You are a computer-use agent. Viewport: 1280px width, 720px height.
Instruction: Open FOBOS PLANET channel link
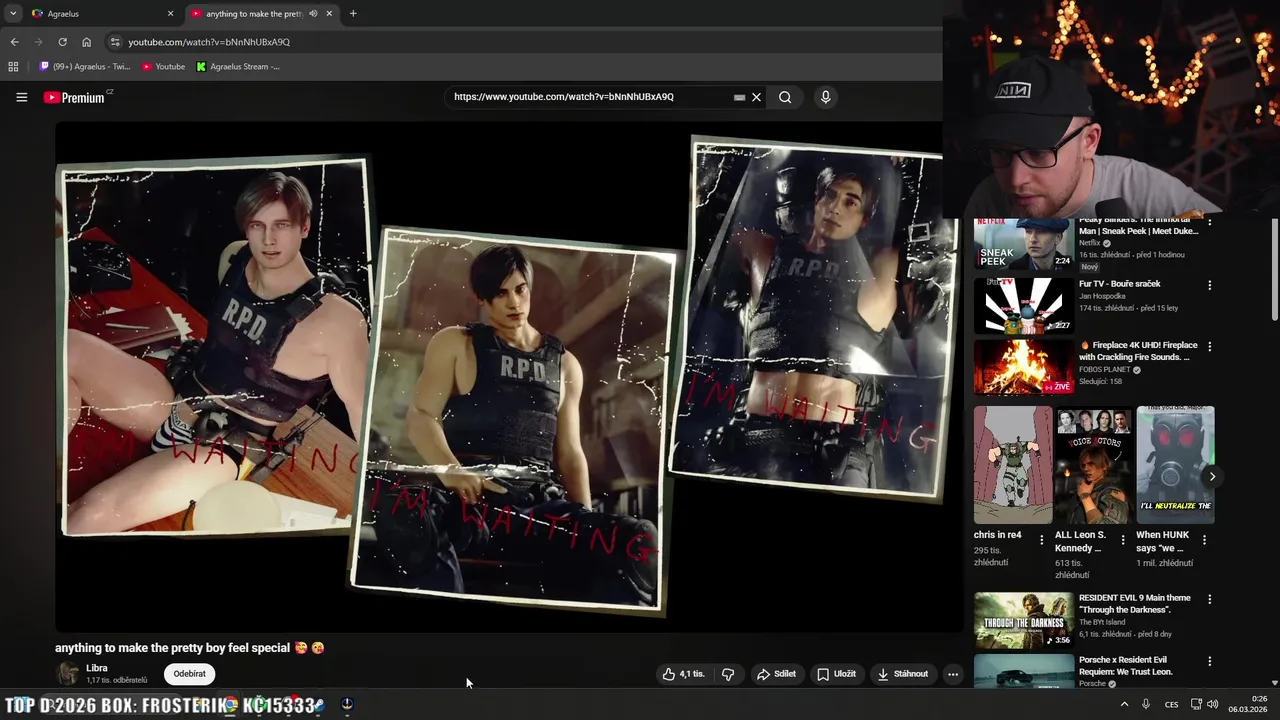click(x=1105, y=370)
